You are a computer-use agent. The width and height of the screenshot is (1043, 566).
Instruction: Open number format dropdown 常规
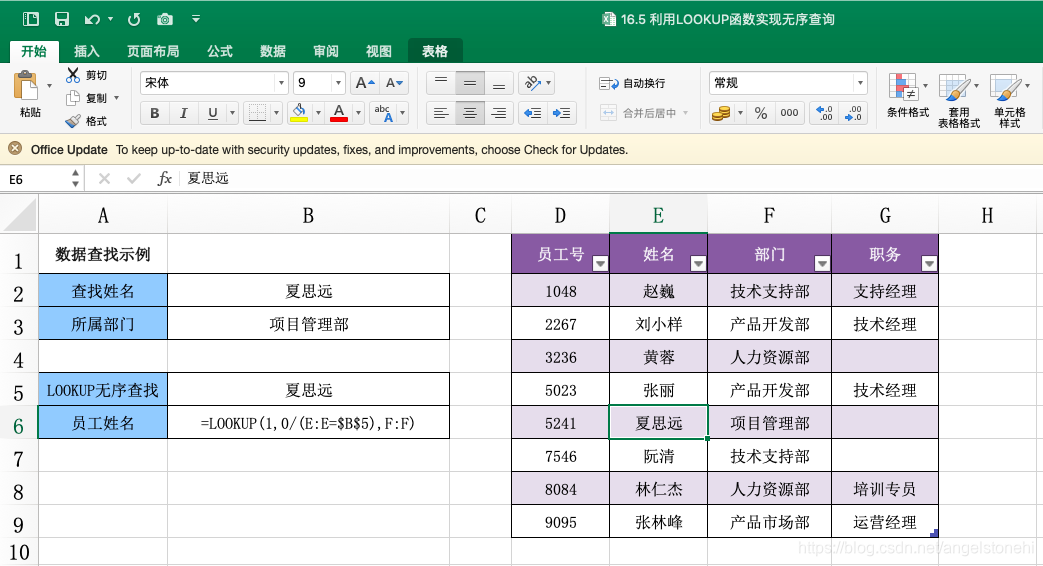860,82
